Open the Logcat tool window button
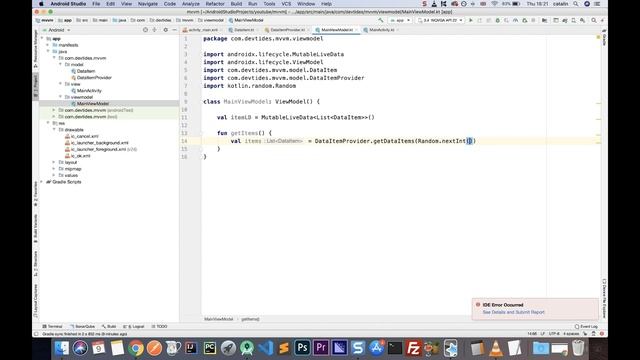Viewport: 640px width, 360px height. 134,327
